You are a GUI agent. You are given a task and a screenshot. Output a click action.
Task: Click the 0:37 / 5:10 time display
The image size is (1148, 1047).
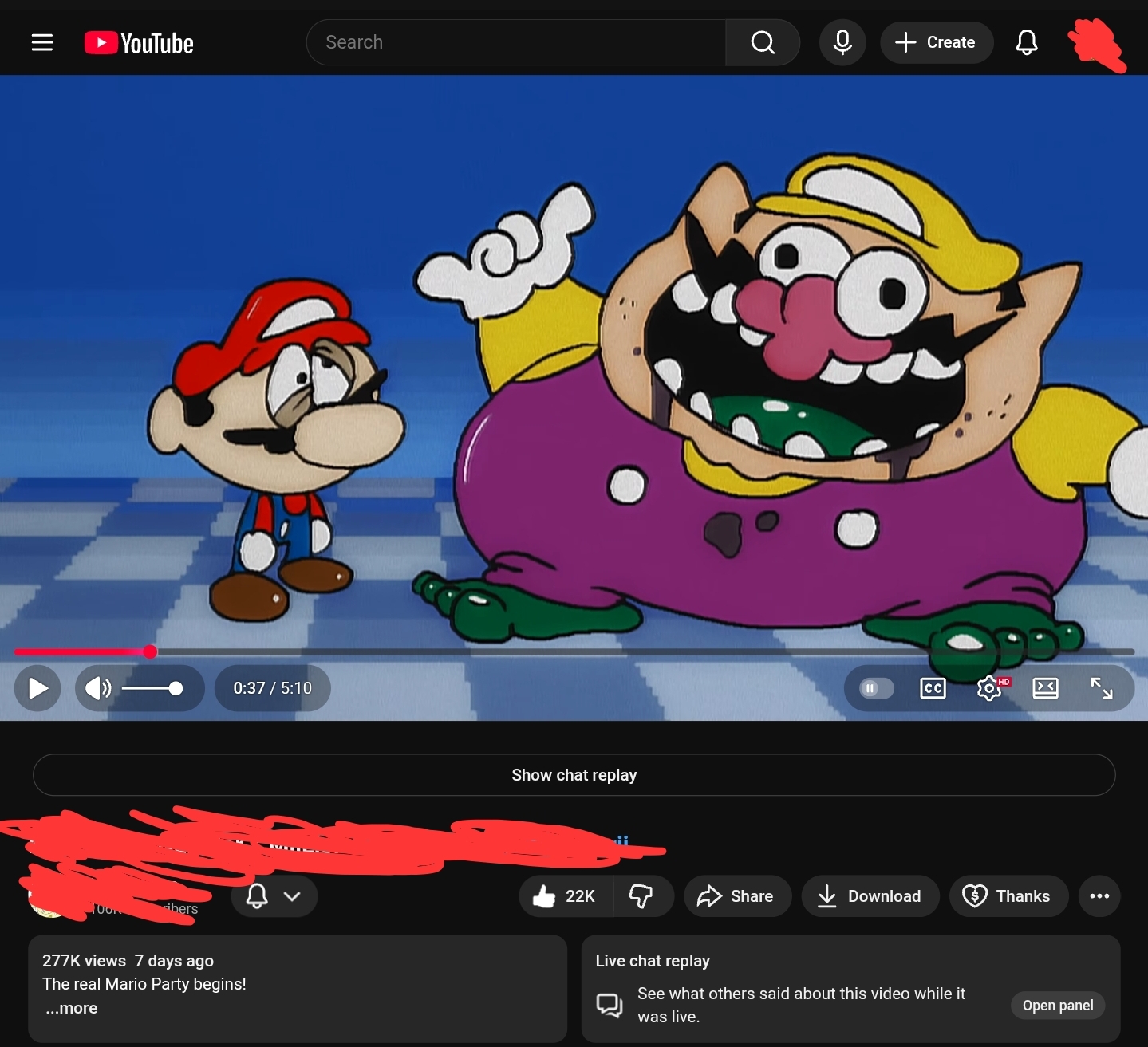[x=273, y=688]
